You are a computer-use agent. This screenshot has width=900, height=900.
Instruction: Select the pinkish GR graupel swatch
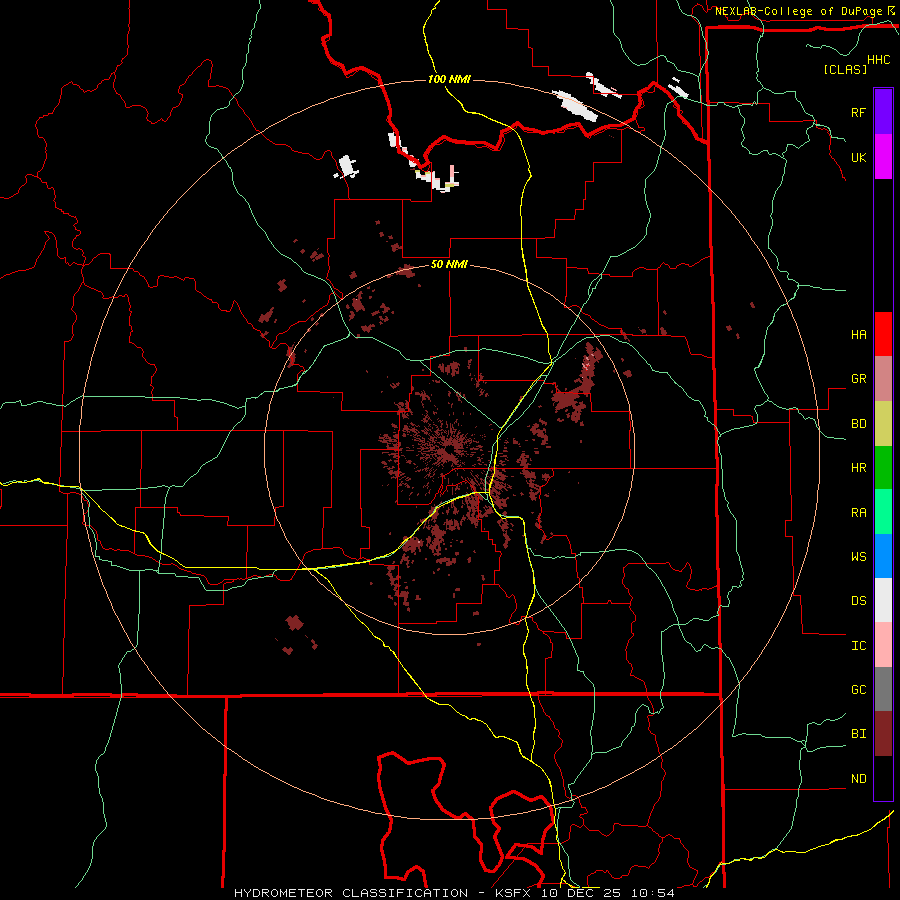click(883, 379)
